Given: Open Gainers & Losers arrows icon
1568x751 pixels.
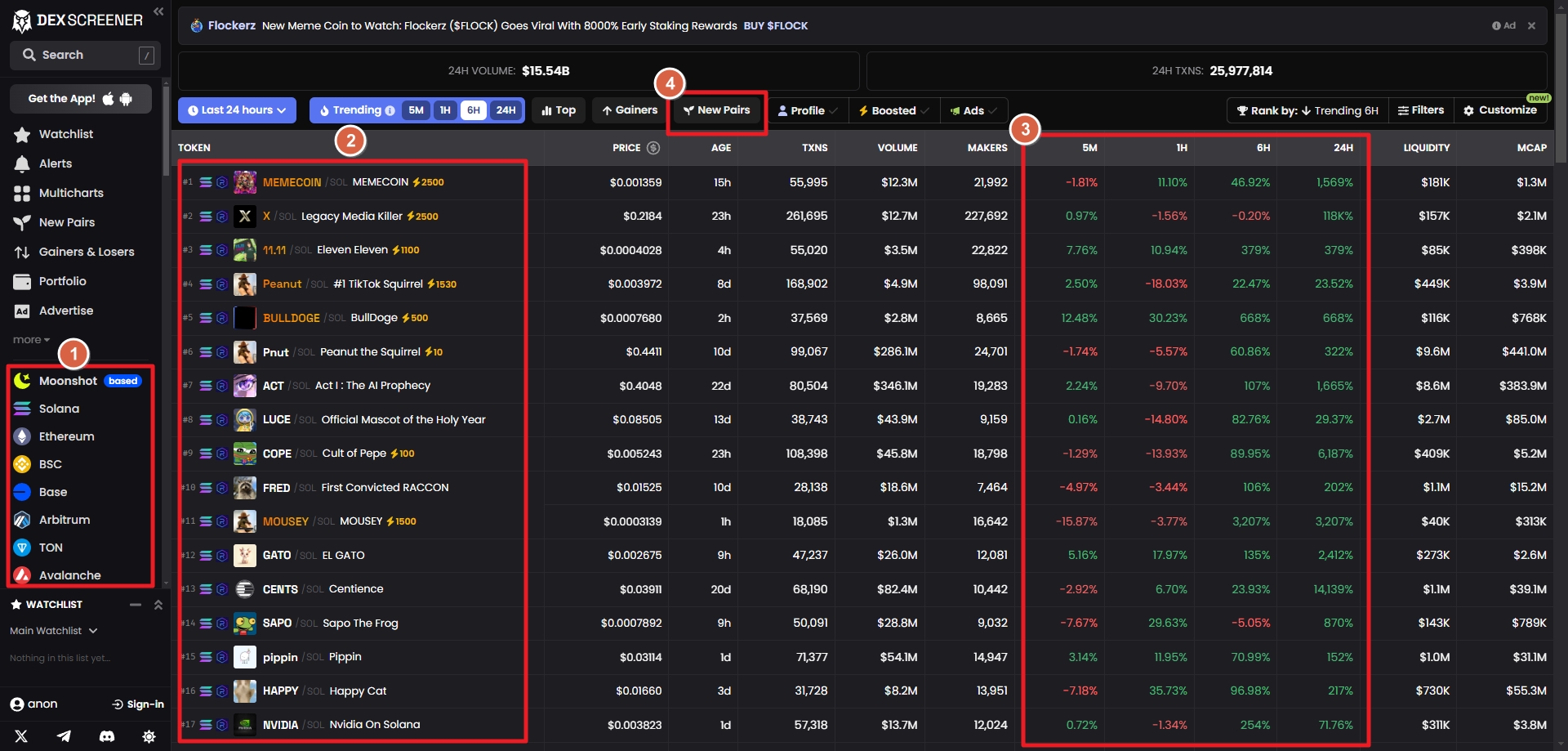Looking at the screenshot, I should pyautogui.click(x=22, y=252).
